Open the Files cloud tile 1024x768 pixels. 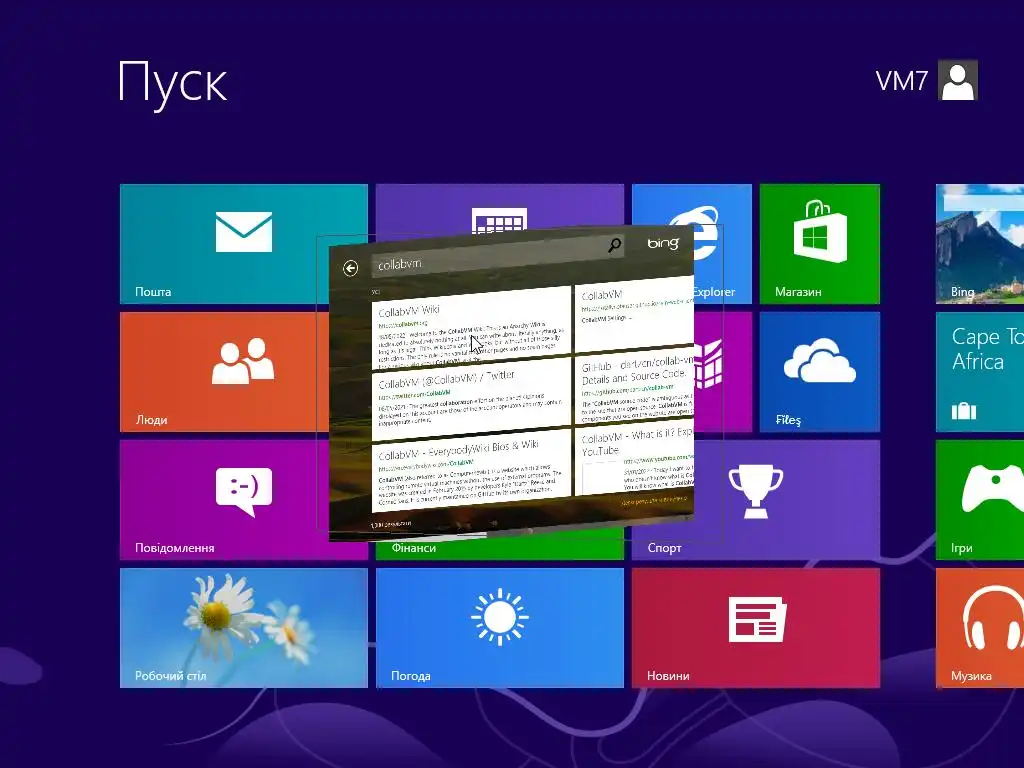(x=820, y=372)
